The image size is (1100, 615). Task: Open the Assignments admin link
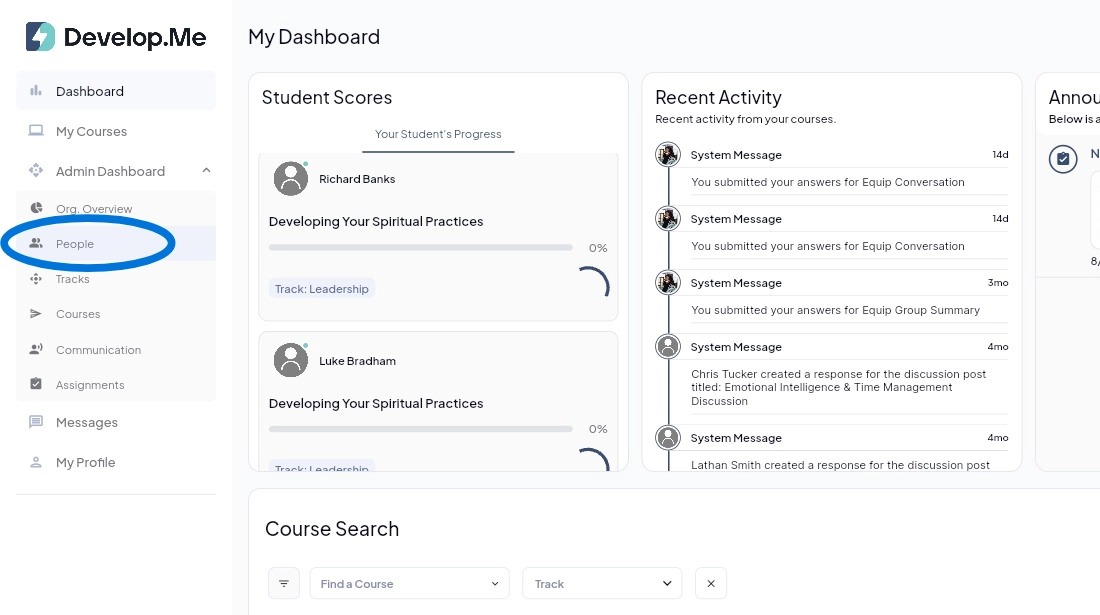(x=90, y=385)
